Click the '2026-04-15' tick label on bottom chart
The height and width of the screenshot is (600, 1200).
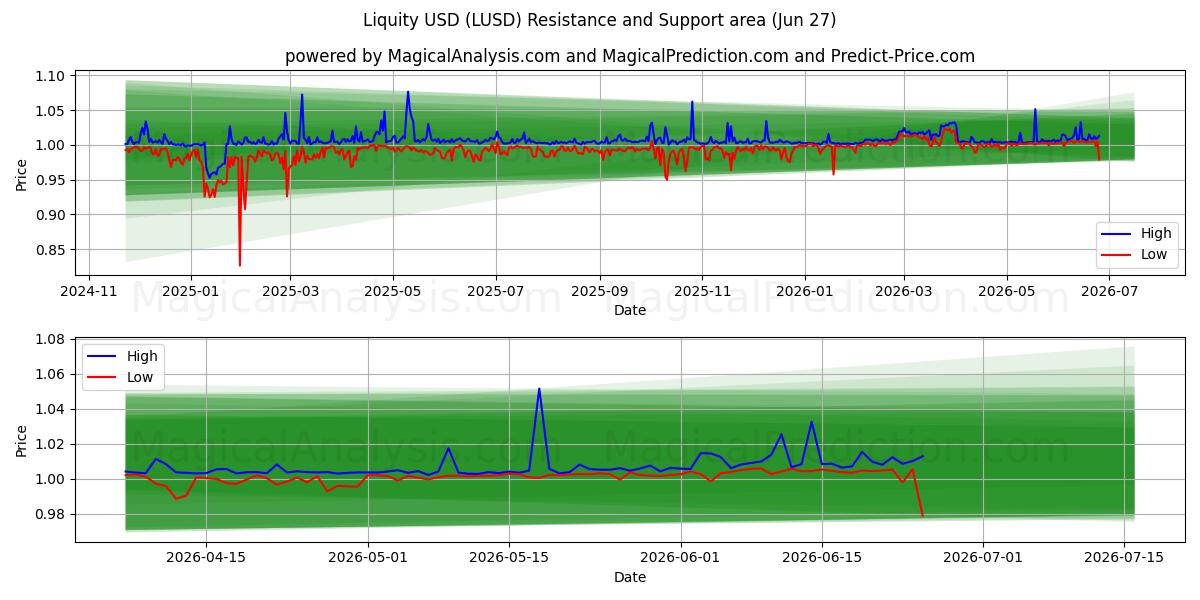206,557
